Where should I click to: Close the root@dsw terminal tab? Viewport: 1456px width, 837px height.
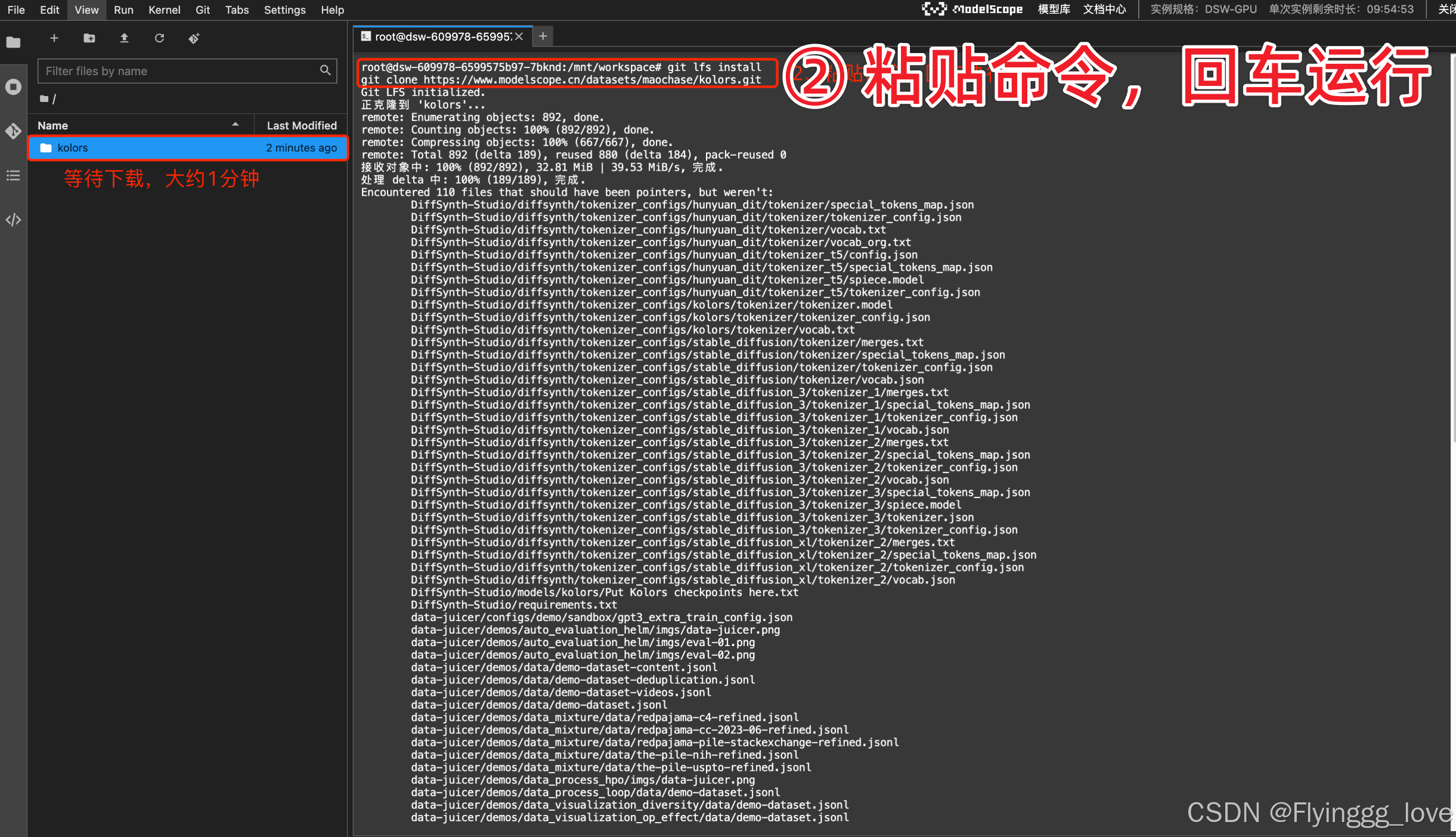coord(519,36)
